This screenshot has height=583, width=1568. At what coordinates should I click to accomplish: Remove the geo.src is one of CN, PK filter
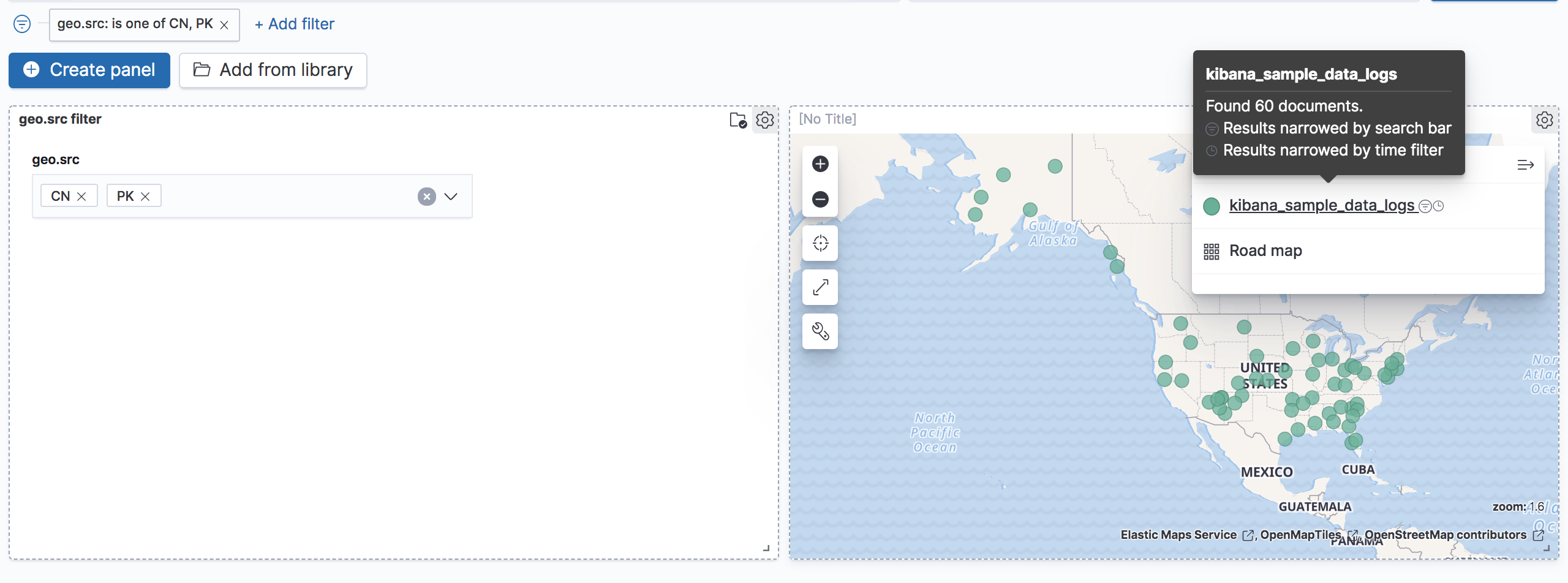(x=225, y=24)
